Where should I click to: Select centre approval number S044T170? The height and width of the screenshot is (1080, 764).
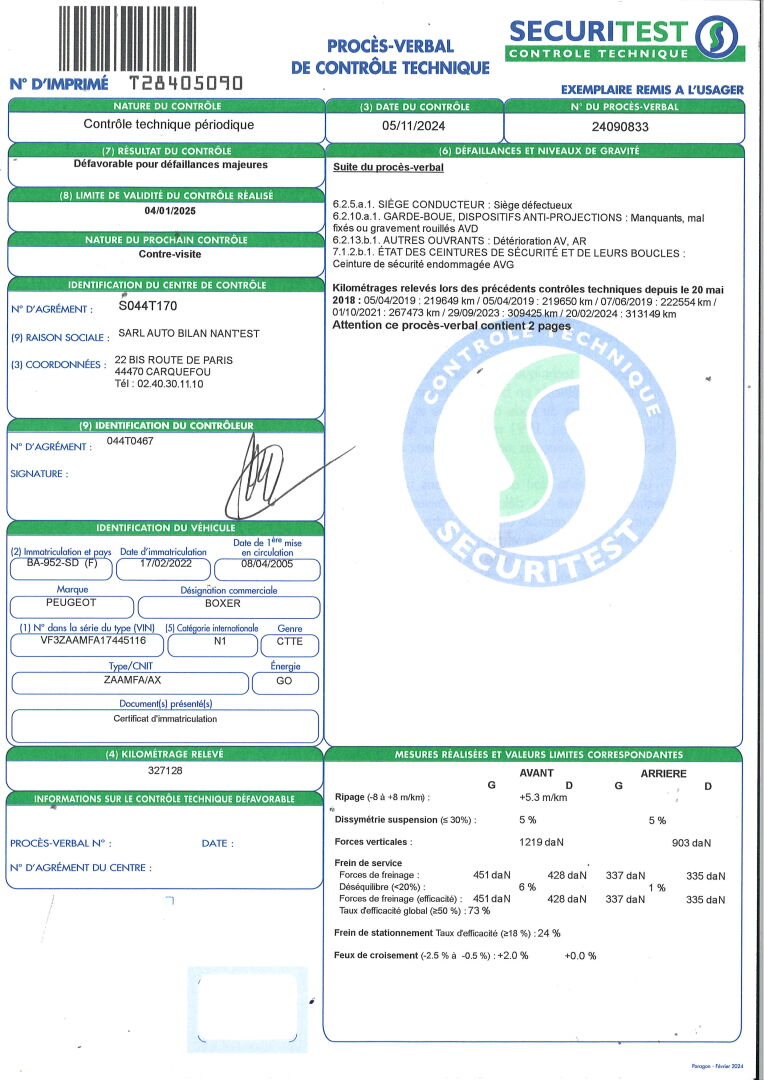(x=147, y=306)
